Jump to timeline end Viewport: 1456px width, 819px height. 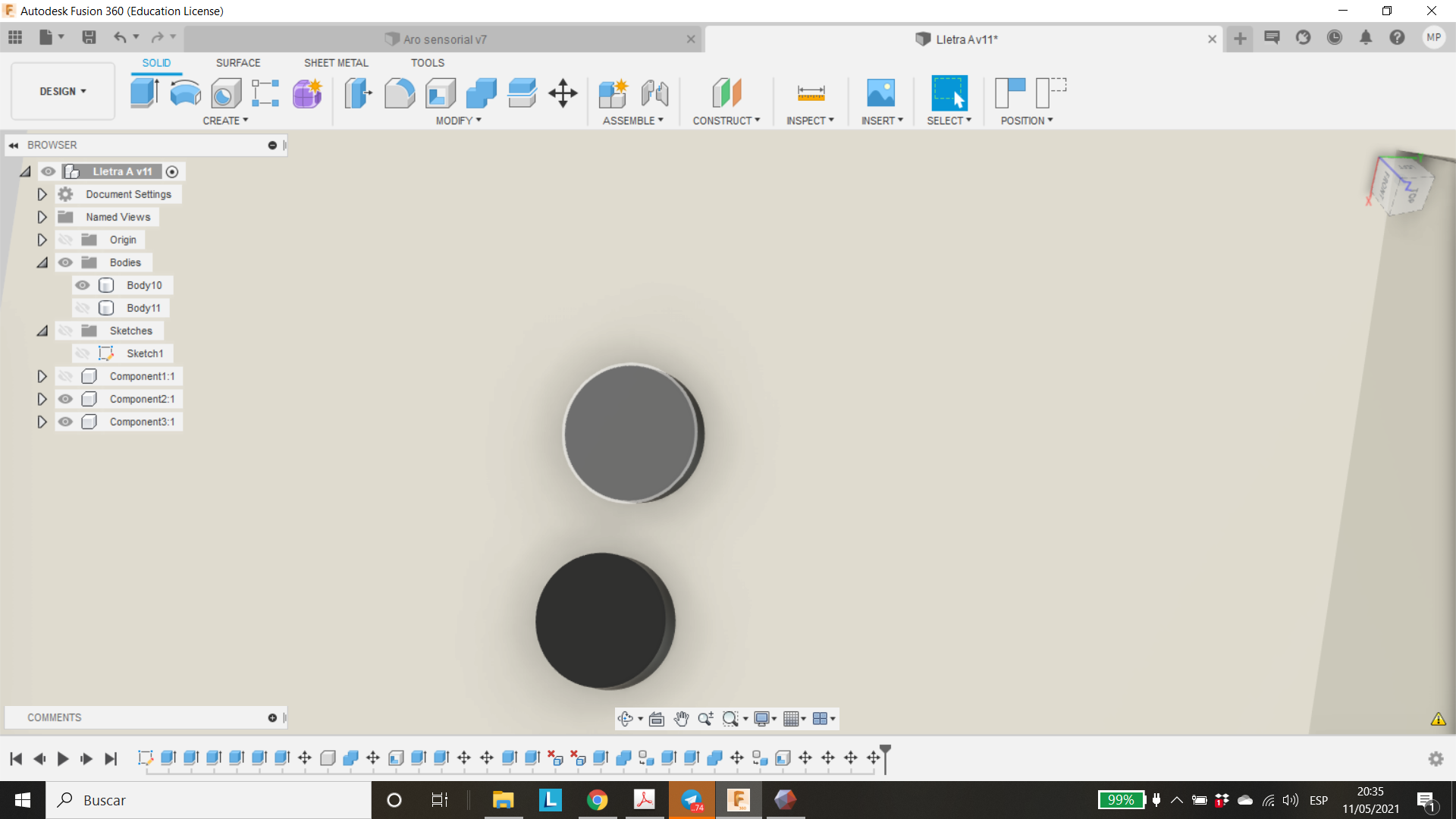[111, 758]
